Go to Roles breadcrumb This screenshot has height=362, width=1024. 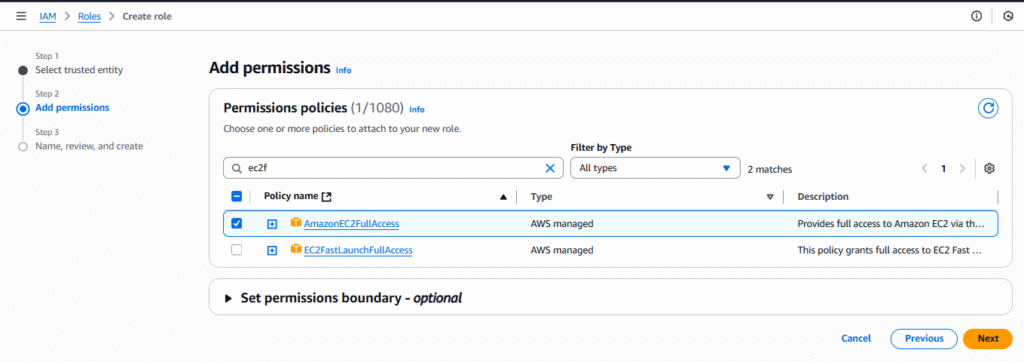(89, 16)
